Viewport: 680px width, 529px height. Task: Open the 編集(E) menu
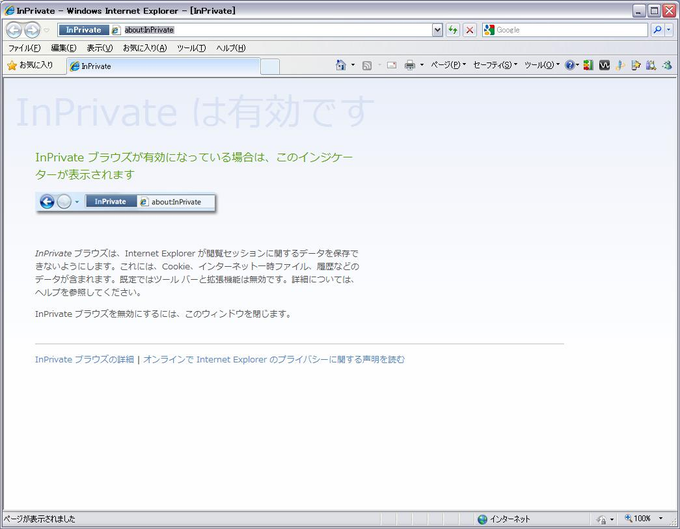tap(64, 48)
